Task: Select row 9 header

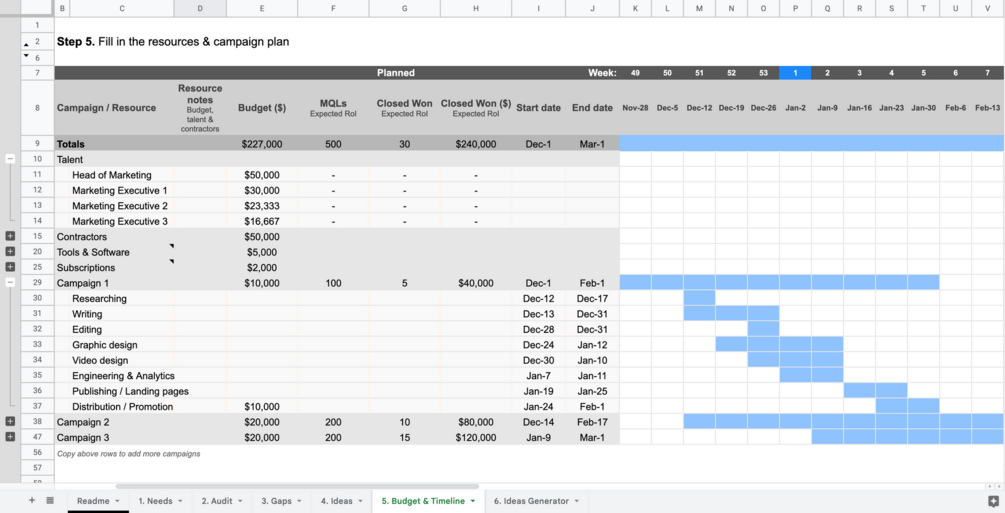Action: point(37,144)
